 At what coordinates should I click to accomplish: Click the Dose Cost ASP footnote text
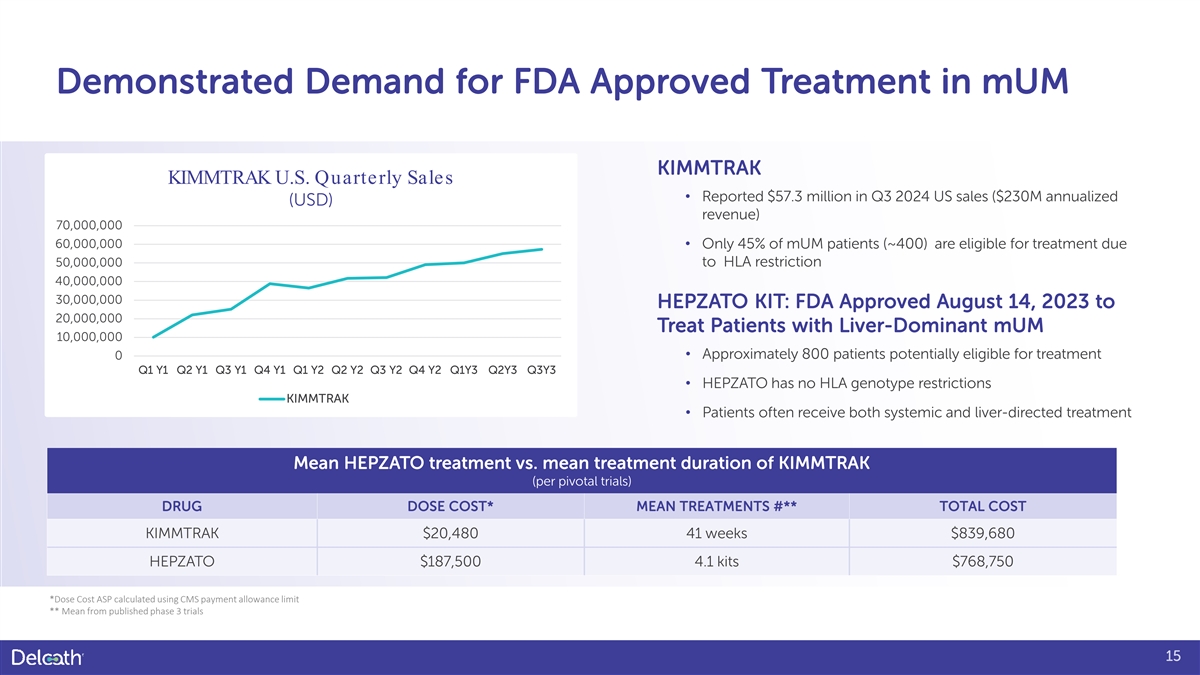coord(173,599)
